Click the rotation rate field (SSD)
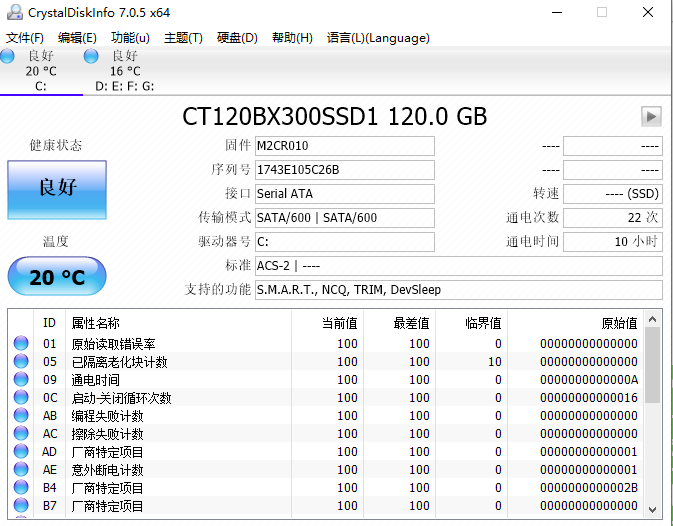Screen dimensions: 673x526 tap(613, 194)
